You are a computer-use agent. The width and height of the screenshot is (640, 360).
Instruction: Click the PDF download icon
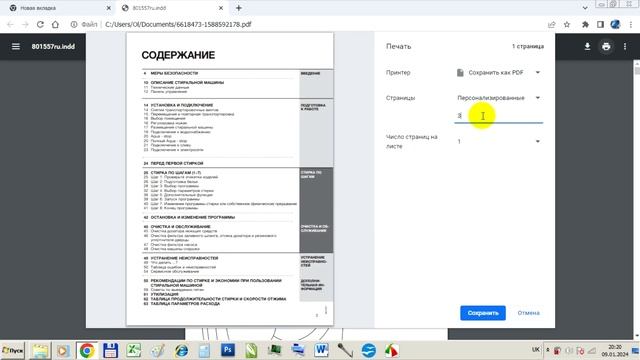coord(587,47)
